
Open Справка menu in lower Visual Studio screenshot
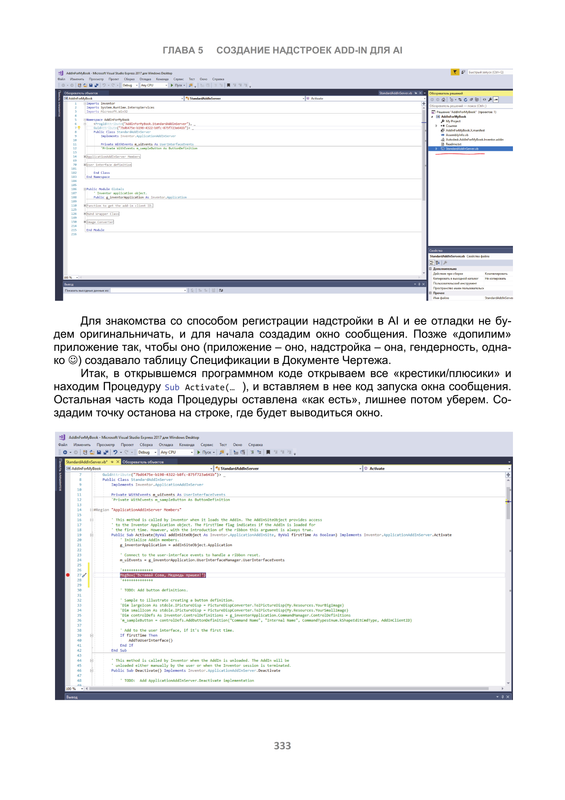255,445
